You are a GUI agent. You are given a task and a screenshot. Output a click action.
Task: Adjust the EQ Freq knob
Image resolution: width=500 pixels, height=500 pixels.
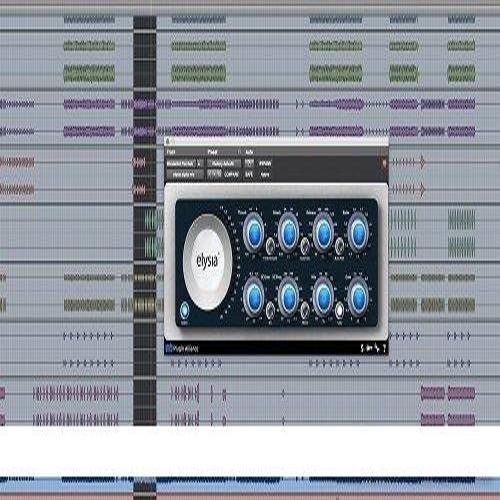pos(288,297)
